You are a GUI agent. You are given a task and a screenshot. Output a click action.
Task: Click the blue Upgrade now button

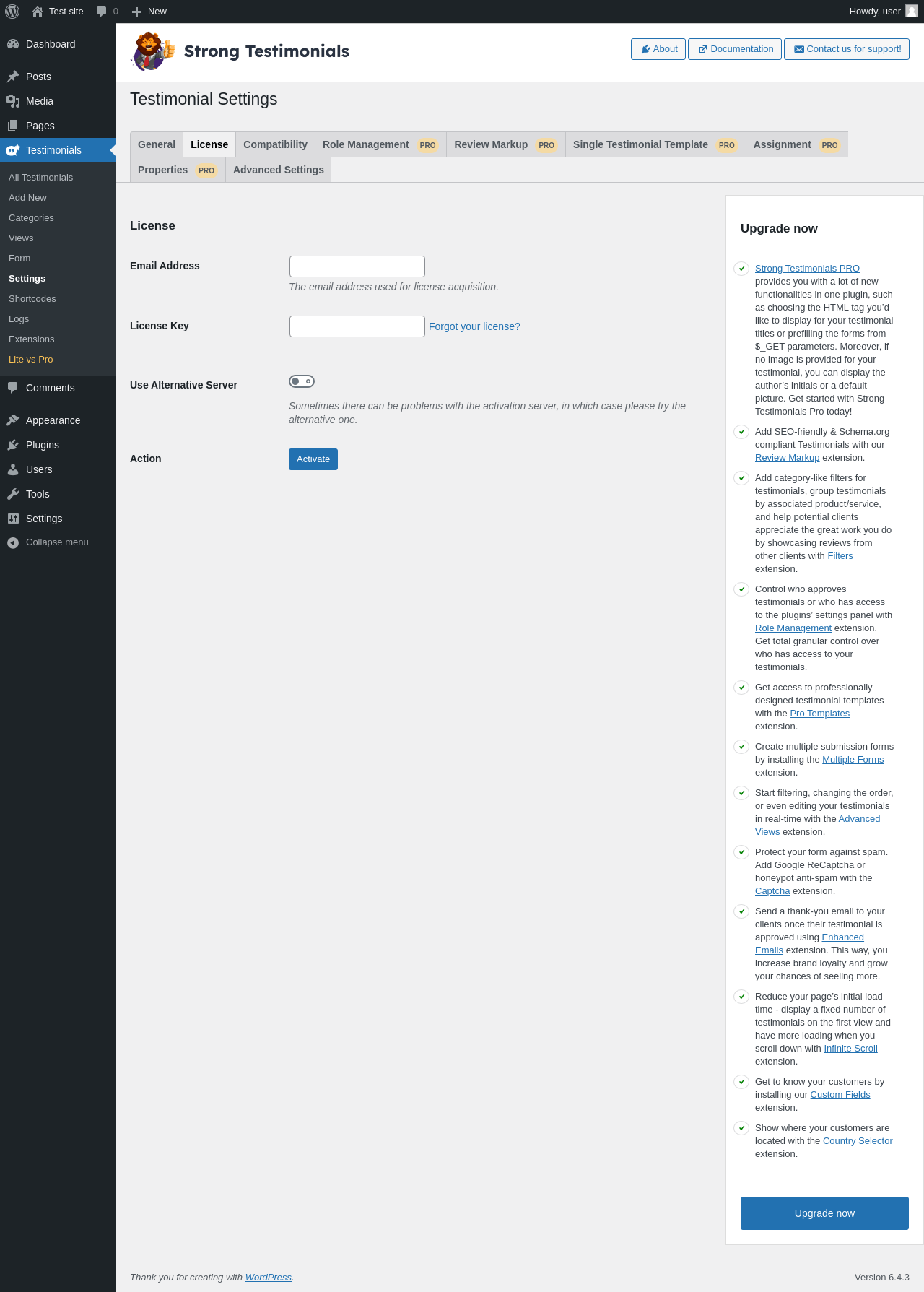point(824,1213)
